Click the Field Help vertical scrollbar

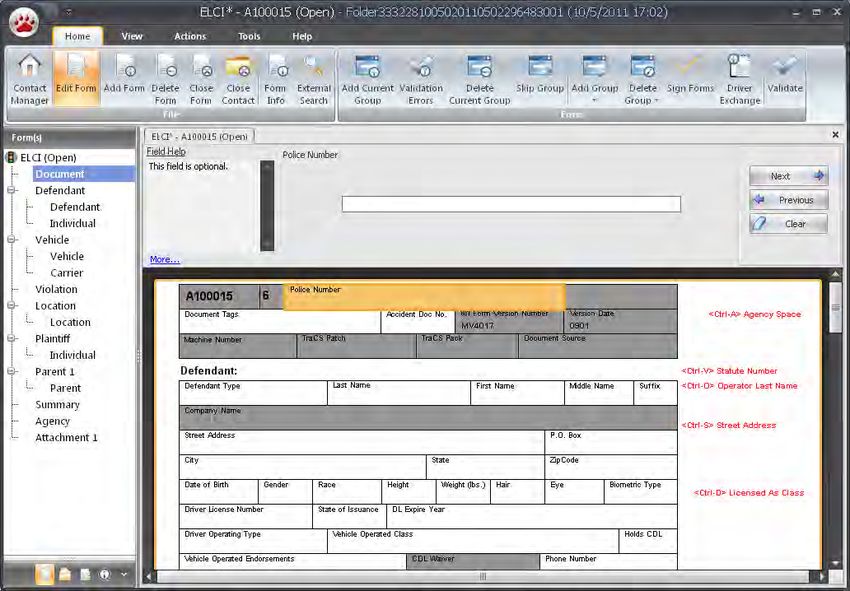(267, 205)
